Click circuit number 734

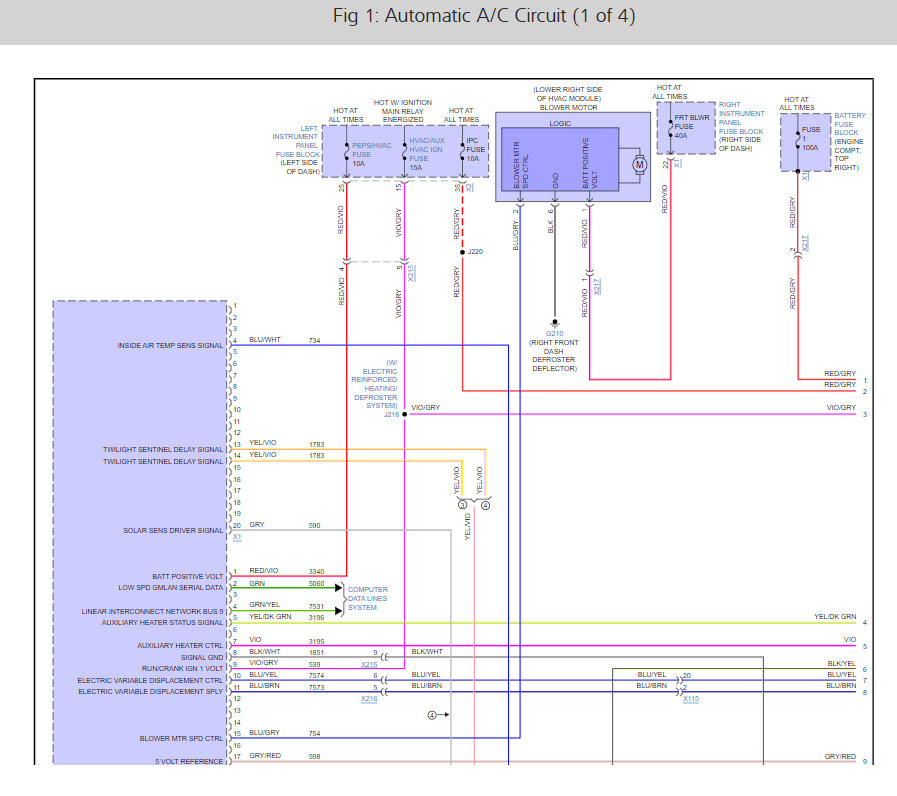coord(315,340)
